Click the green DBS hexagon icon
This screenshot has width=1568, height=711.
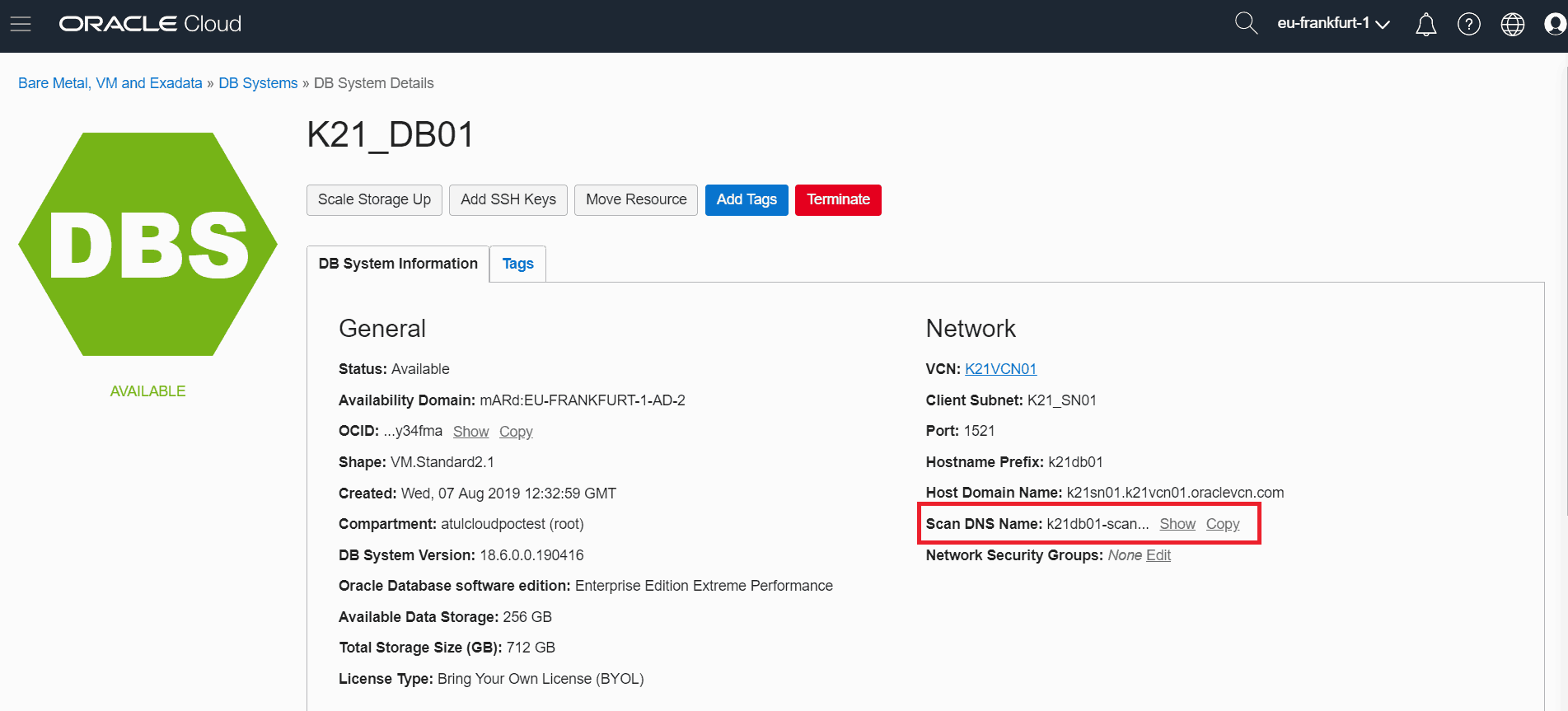[x=148, y=245]
